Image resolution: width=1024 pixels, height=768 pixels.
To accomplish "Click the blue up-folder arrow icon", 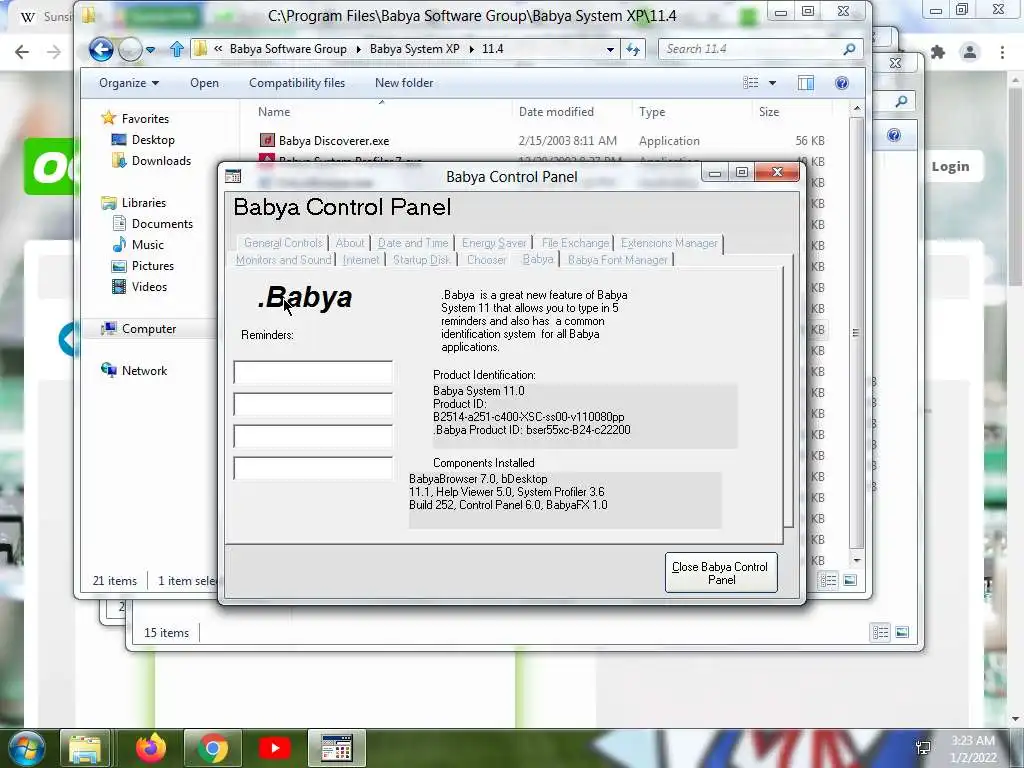I will click(x=176, y=49).
